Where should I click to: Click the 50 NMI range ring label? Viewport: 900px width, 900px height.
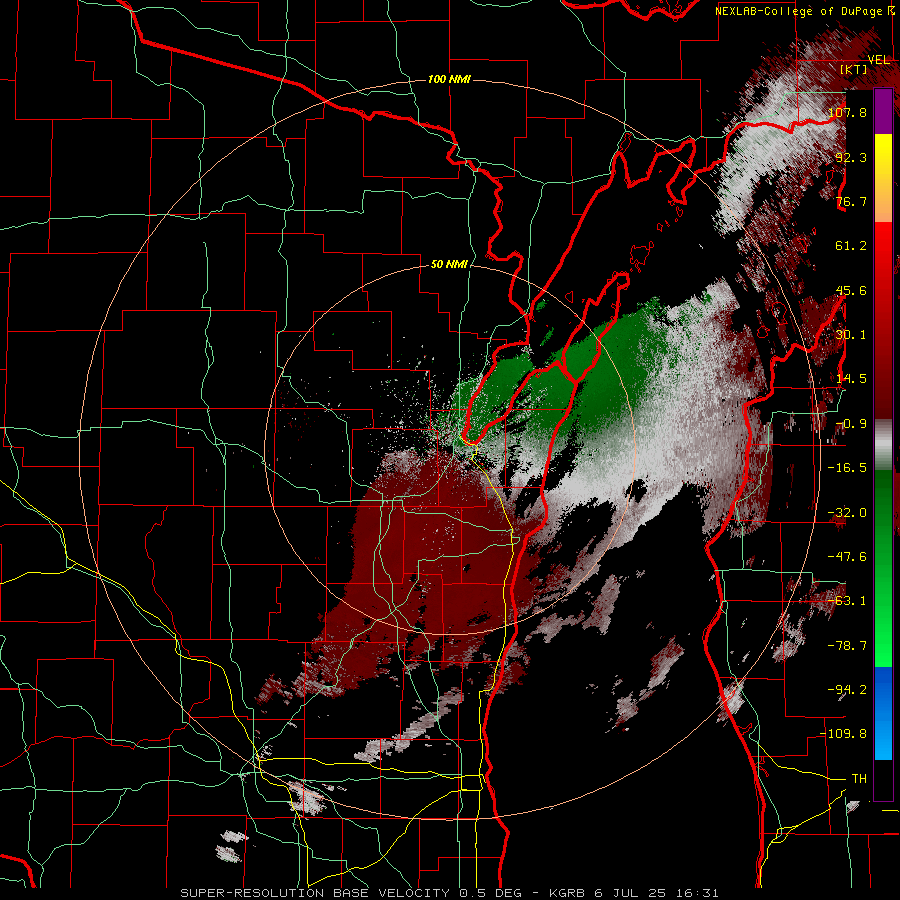click(x=449, y=264)
